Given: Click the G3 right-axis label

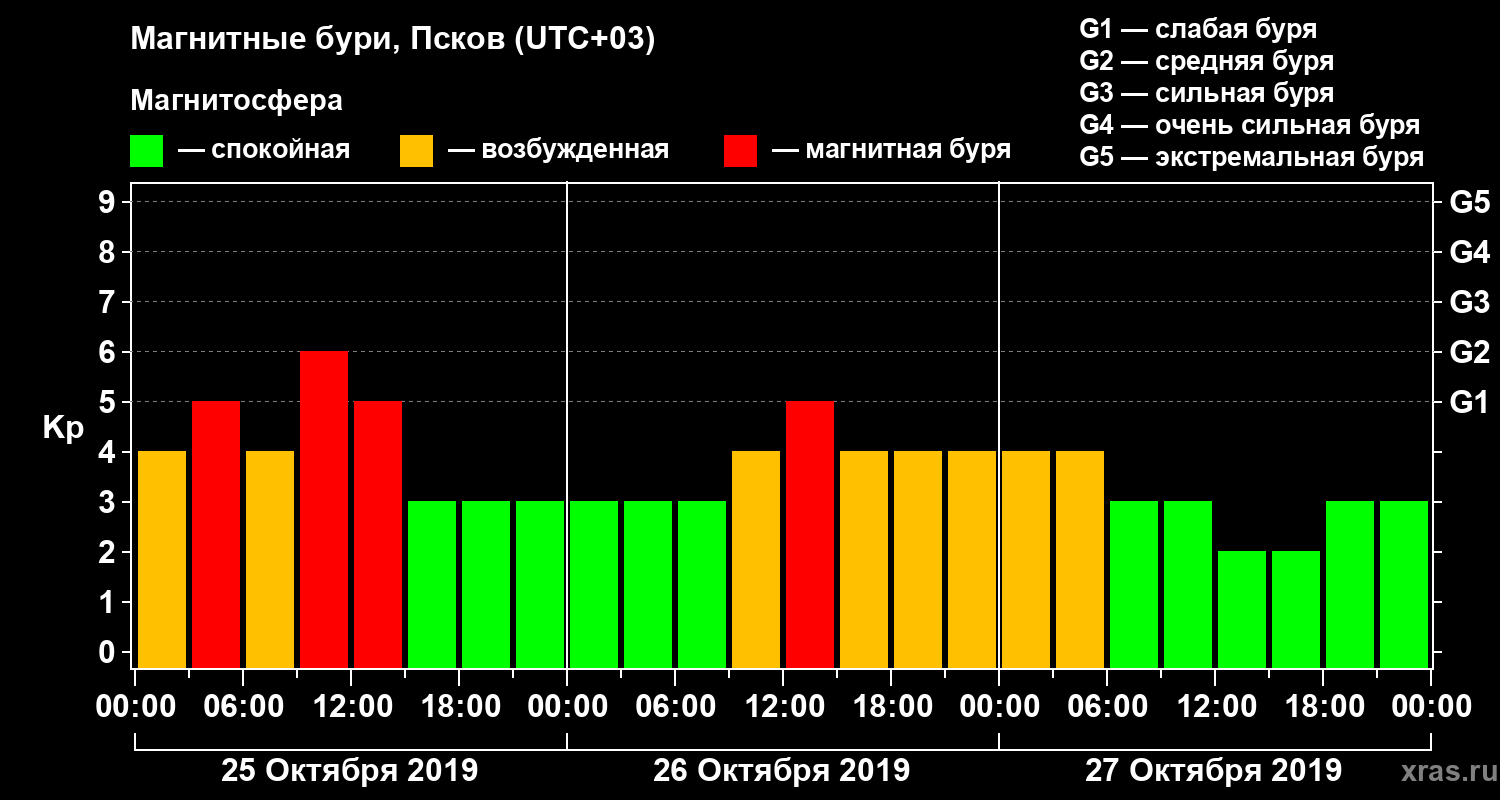Looking at the screenshot, I should (1469, 302).
